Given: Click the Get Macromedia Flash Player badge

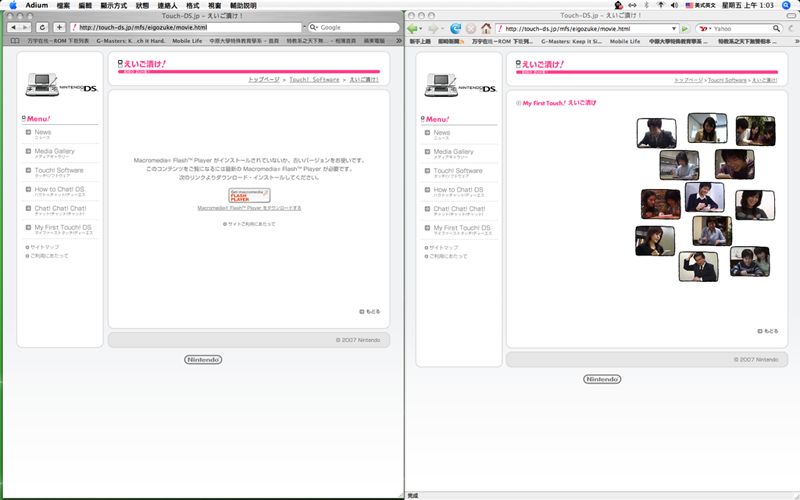Looking at the screenshot, I should [x=249, y=195].
